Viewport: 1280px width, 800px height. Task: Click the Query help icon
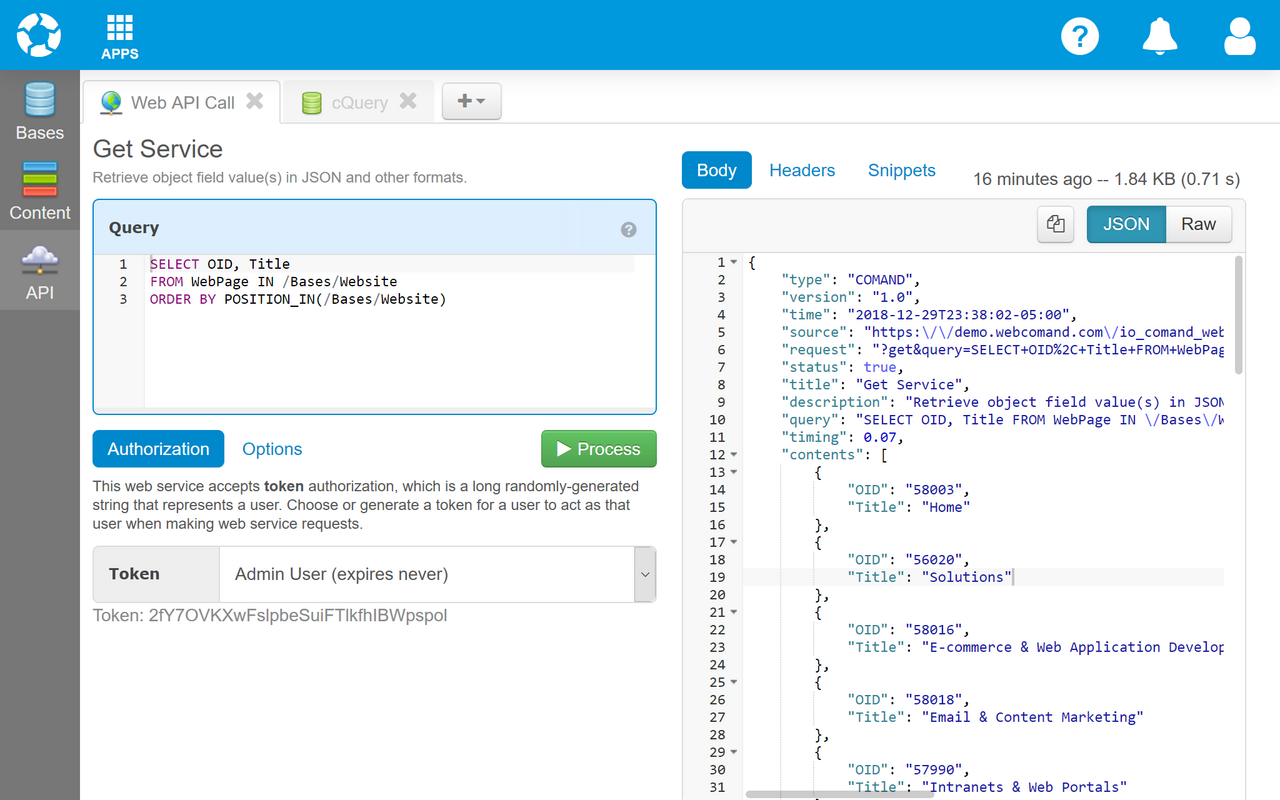click(628, 229)
